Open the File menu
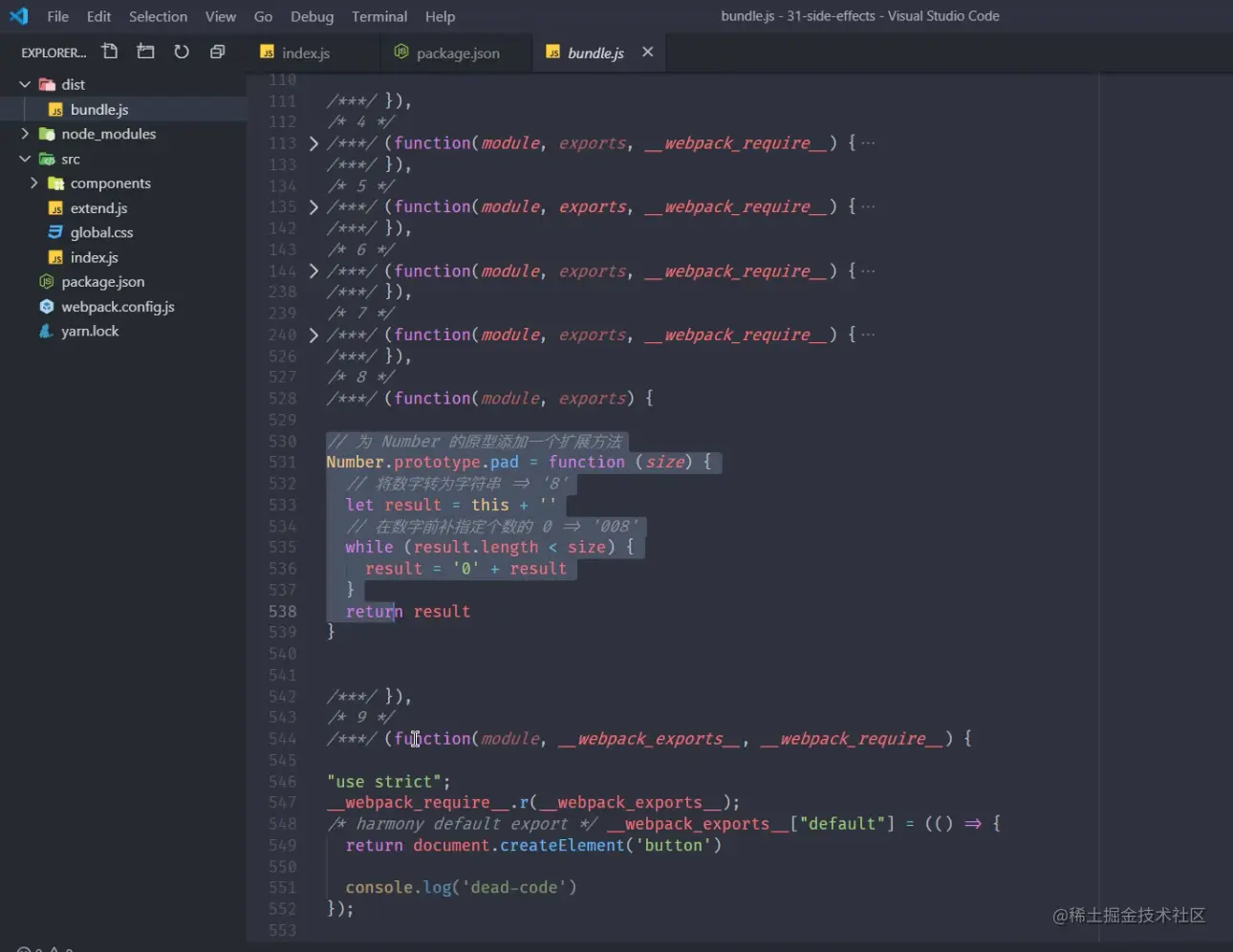Image resolution: width=1233 pixels, height=952 pixels. (58, 16)
